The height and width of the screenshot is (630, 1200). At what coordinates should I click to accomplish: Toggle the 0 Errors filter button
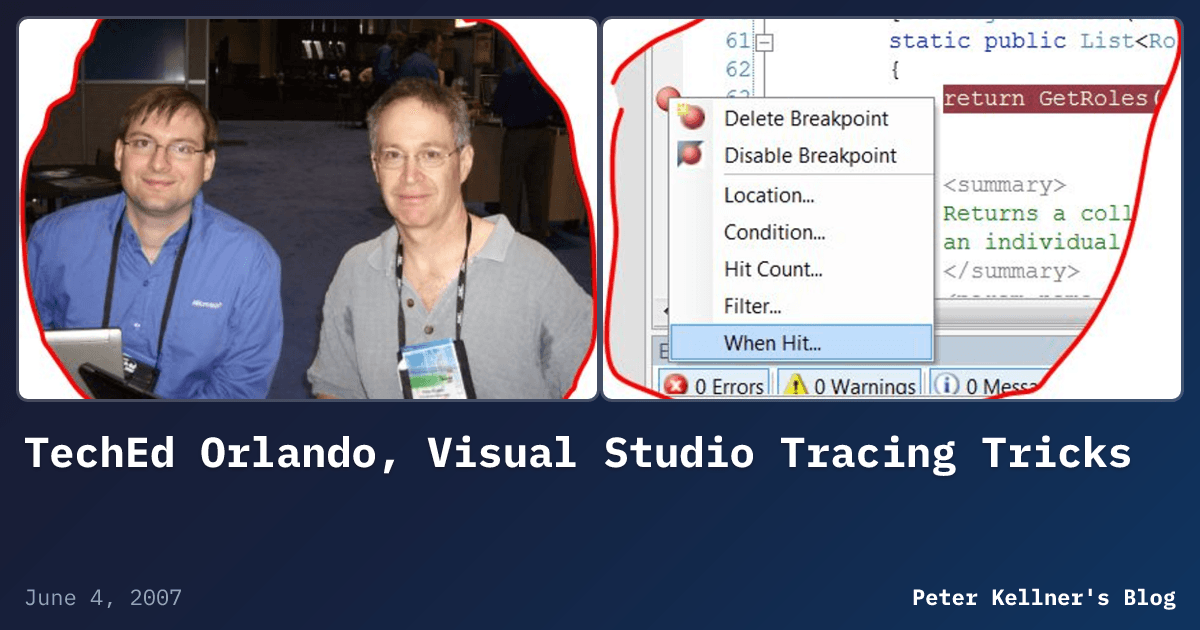[714, 385]
